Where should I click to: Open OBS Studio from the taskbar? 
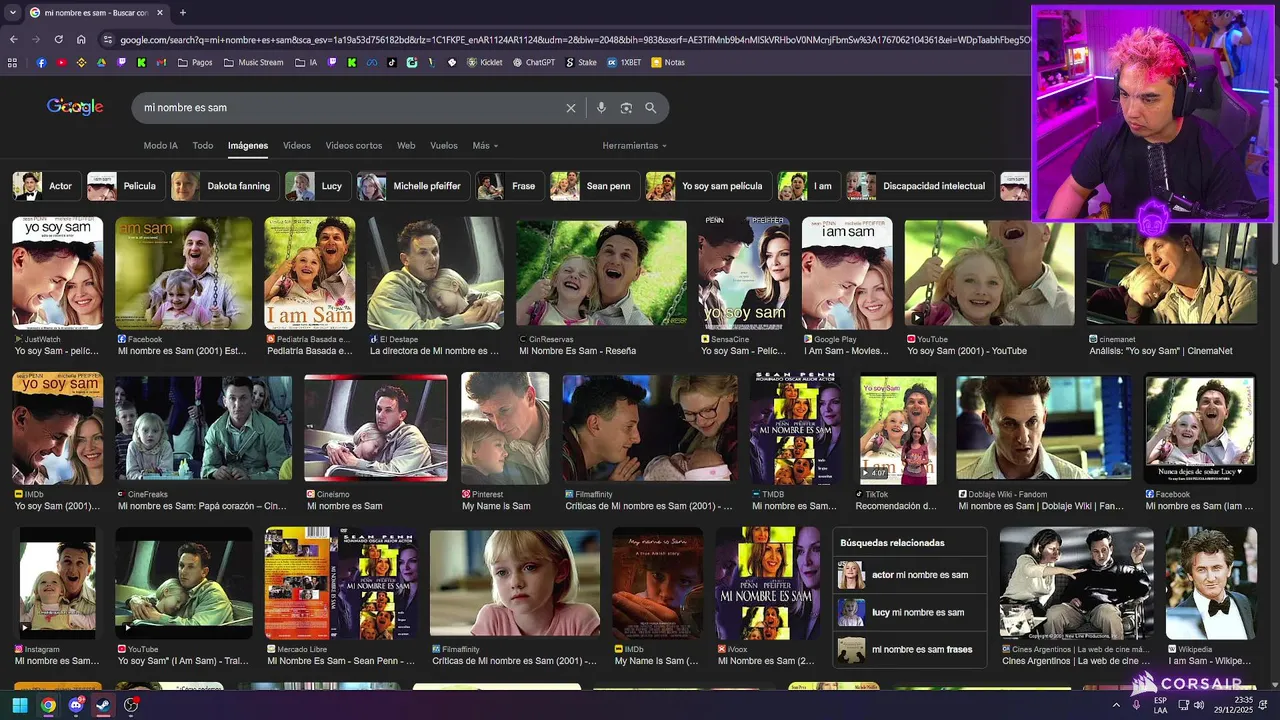131,705
